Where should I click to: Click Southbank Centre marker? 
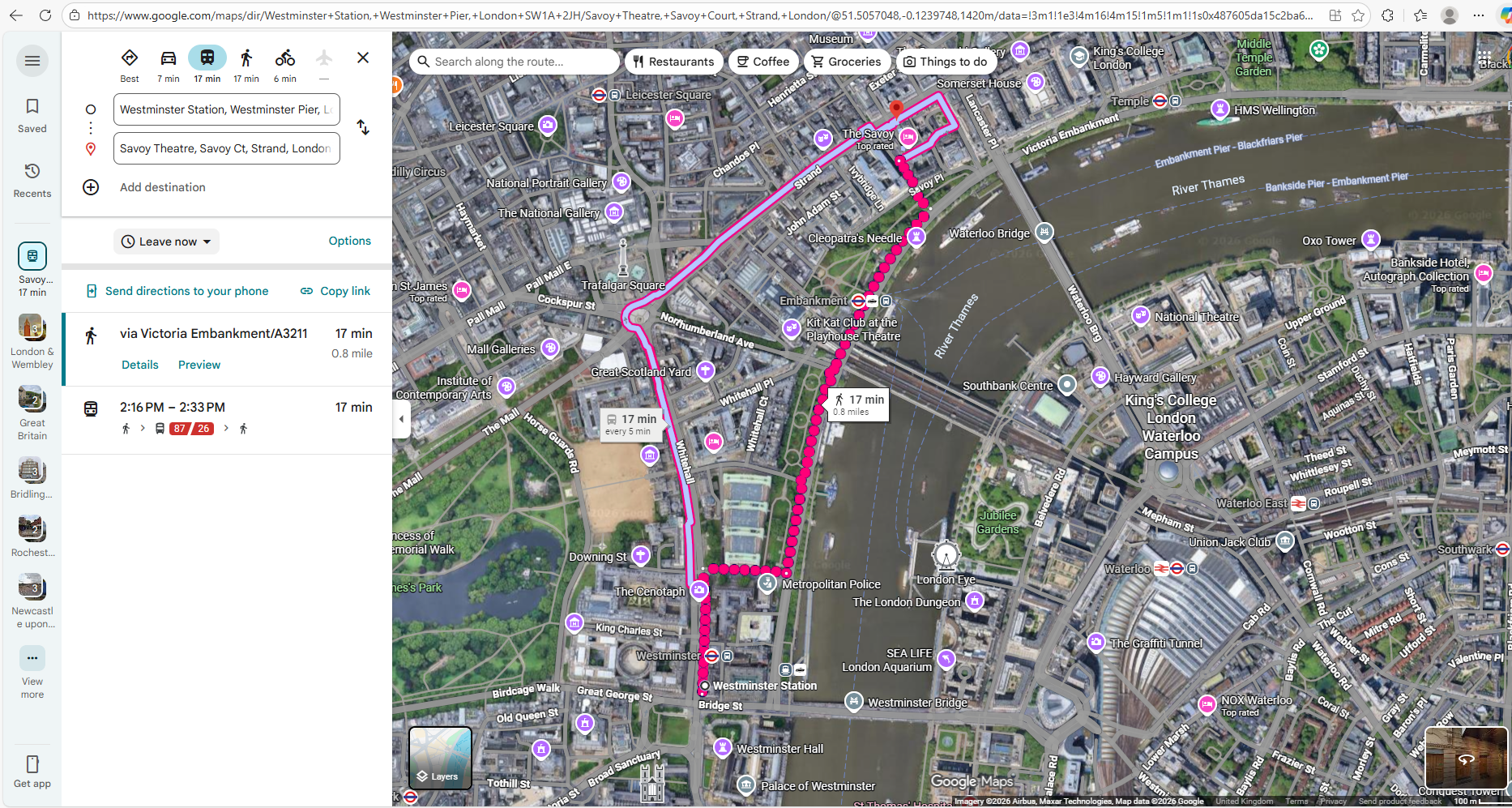click(x=1067, y=384)
